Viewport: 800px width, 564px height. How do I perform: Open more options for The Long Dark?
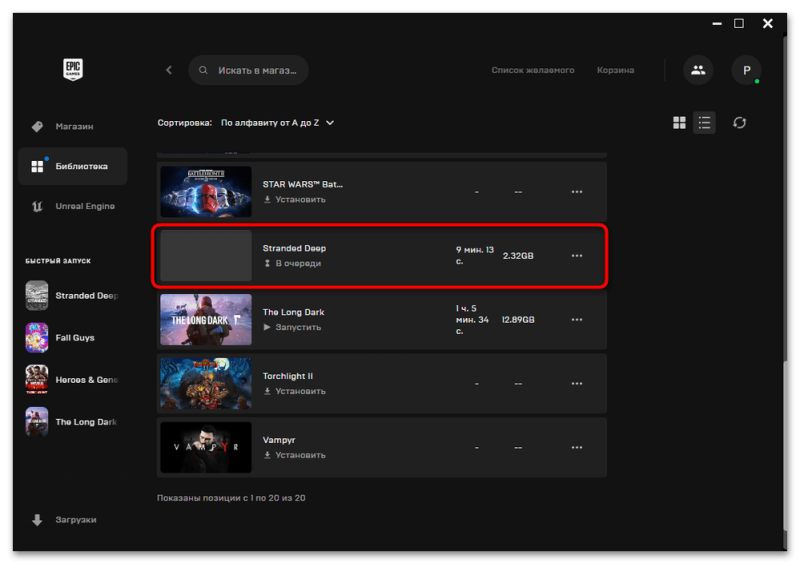pyautogui.click(x=577, y=320)
